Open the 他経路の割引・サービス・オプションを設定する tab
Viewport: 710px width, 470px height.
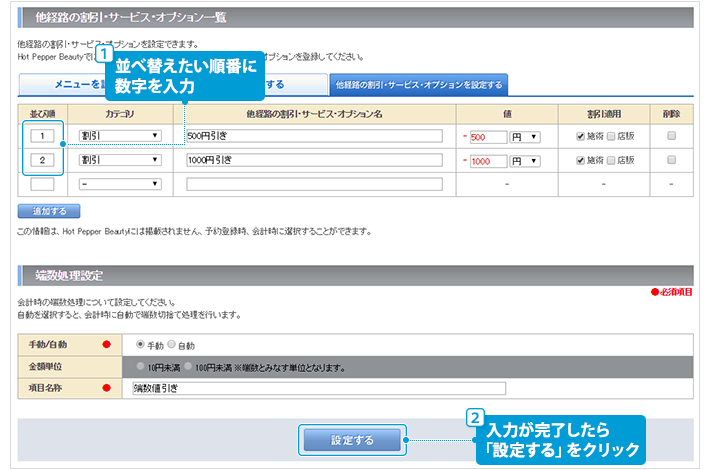pos(419,86)
